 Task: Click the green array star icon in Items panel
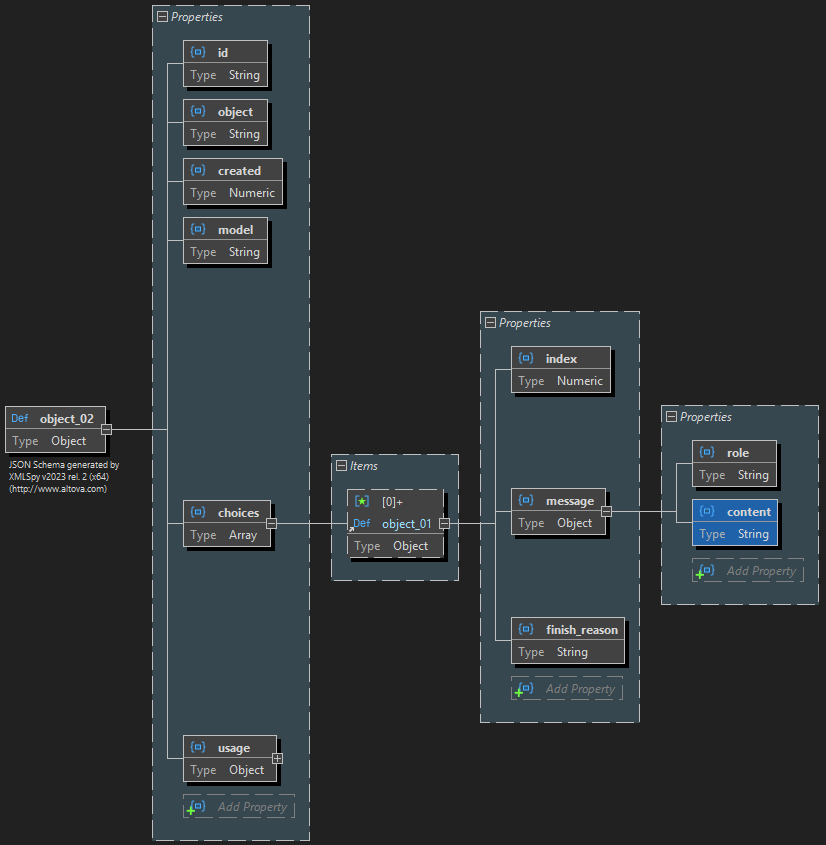coord(363,500)
